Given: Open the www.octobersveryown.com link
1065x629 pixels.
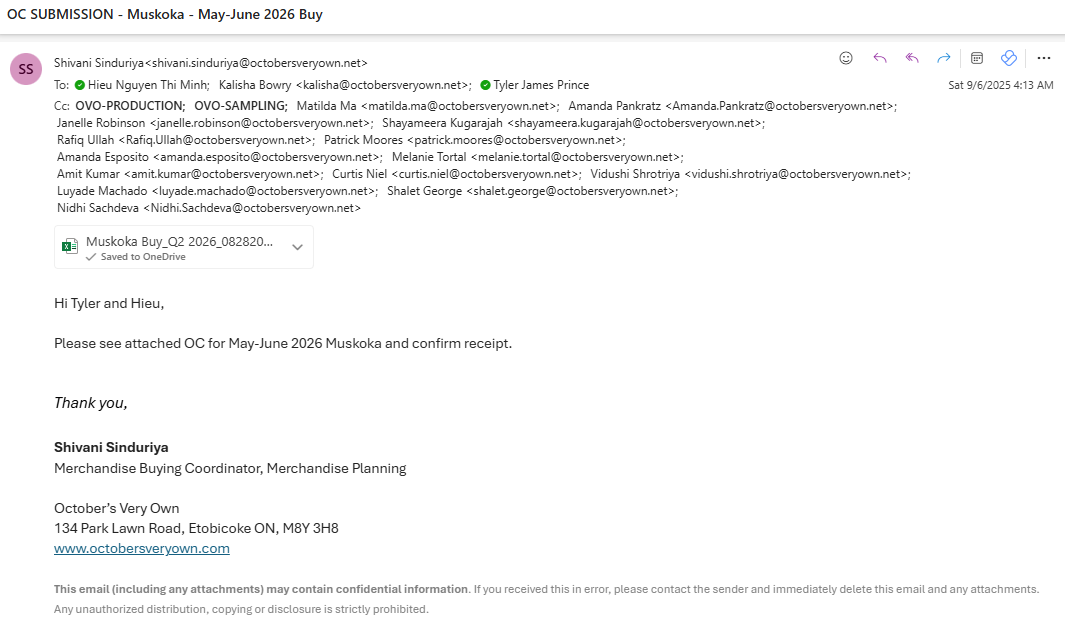Looking at the screenshot, I should [x=142, y=548].
